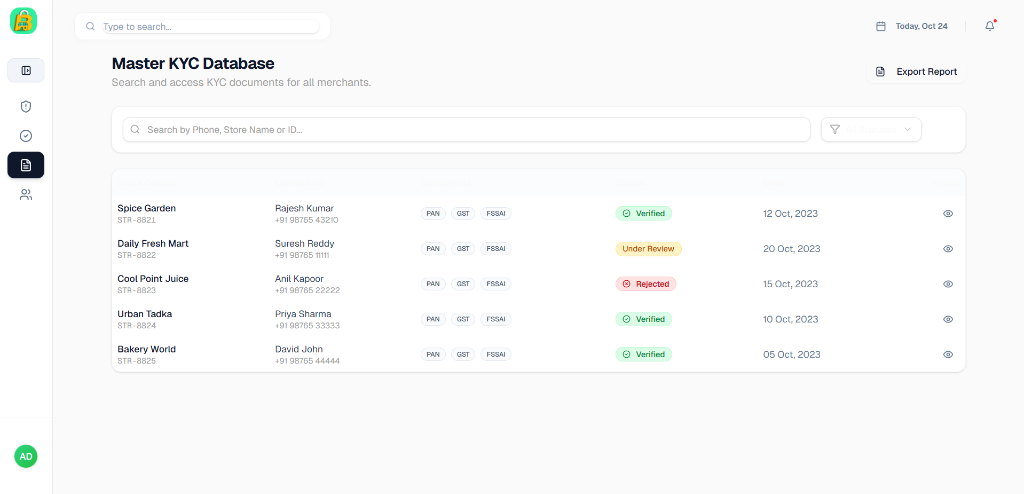Toggle the sidebar panel collapse icon

click(x=26, y=70)
